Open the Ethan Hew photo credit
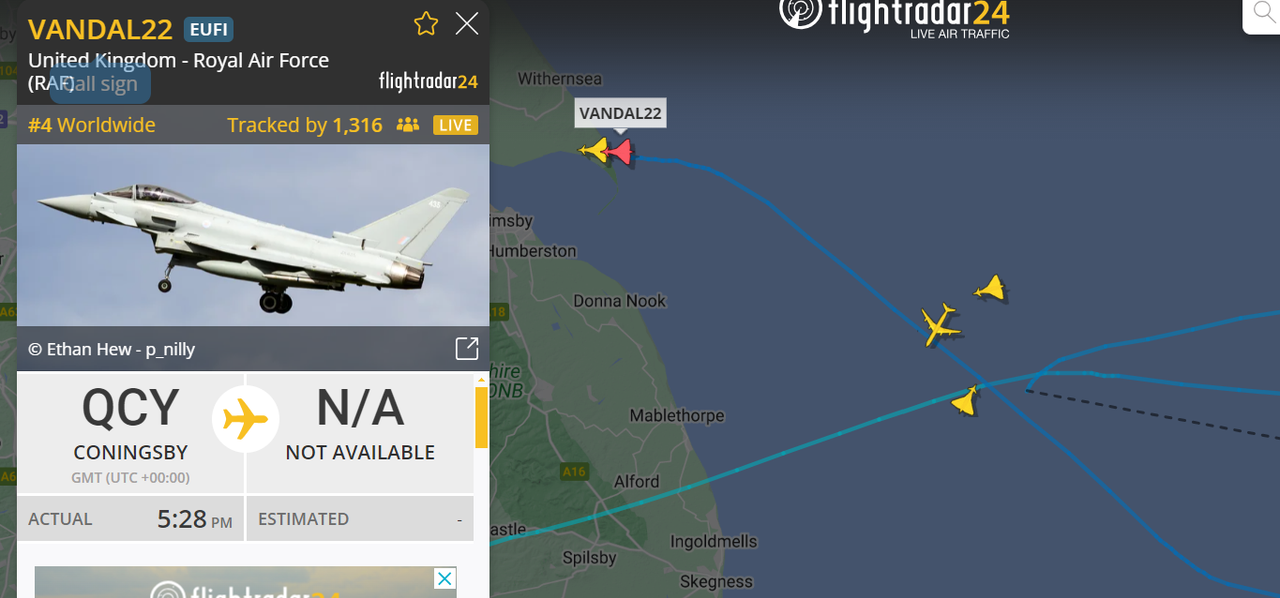 click(x=111, y=349)
